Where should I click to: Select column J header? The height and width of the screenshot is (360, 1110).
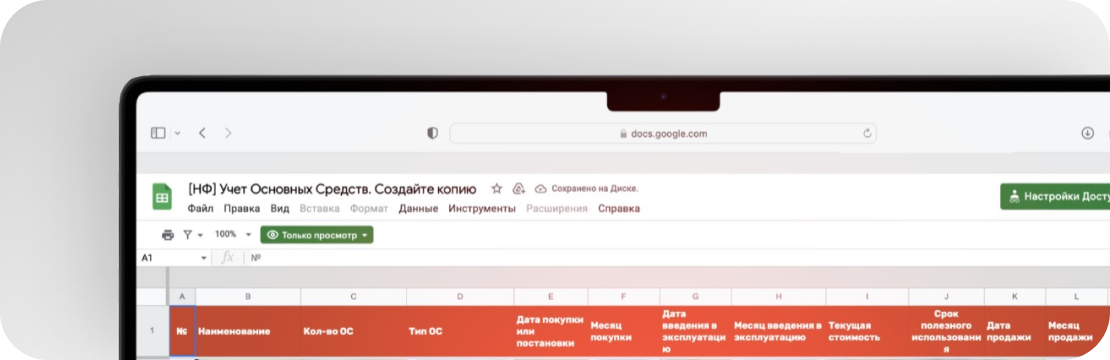[x=946, y=297]
